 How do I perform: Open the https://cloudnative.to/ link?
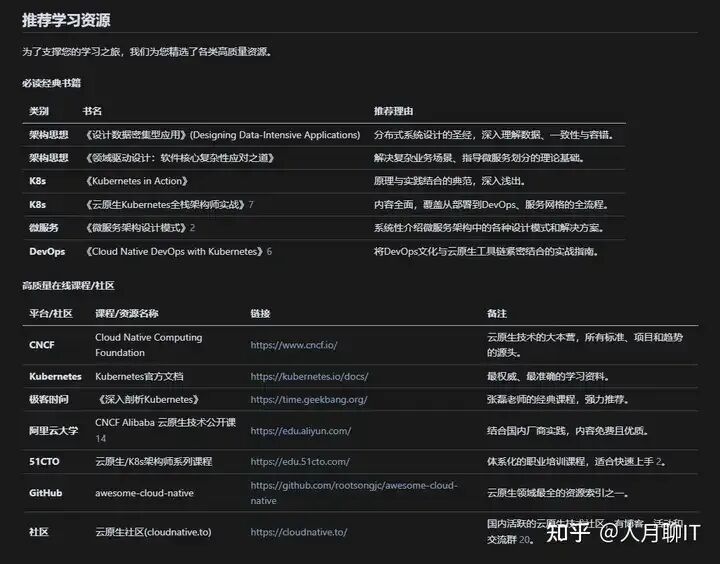tap(298, 532)
